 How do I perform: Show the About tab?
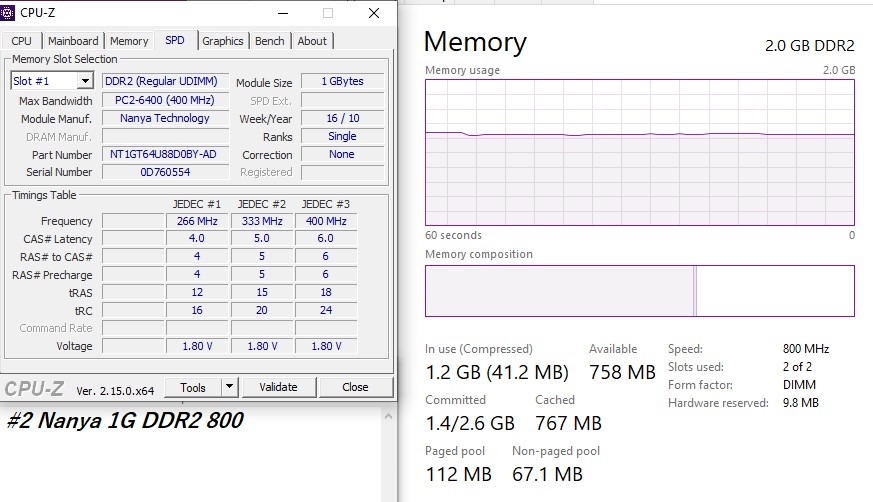pos(312,41)
